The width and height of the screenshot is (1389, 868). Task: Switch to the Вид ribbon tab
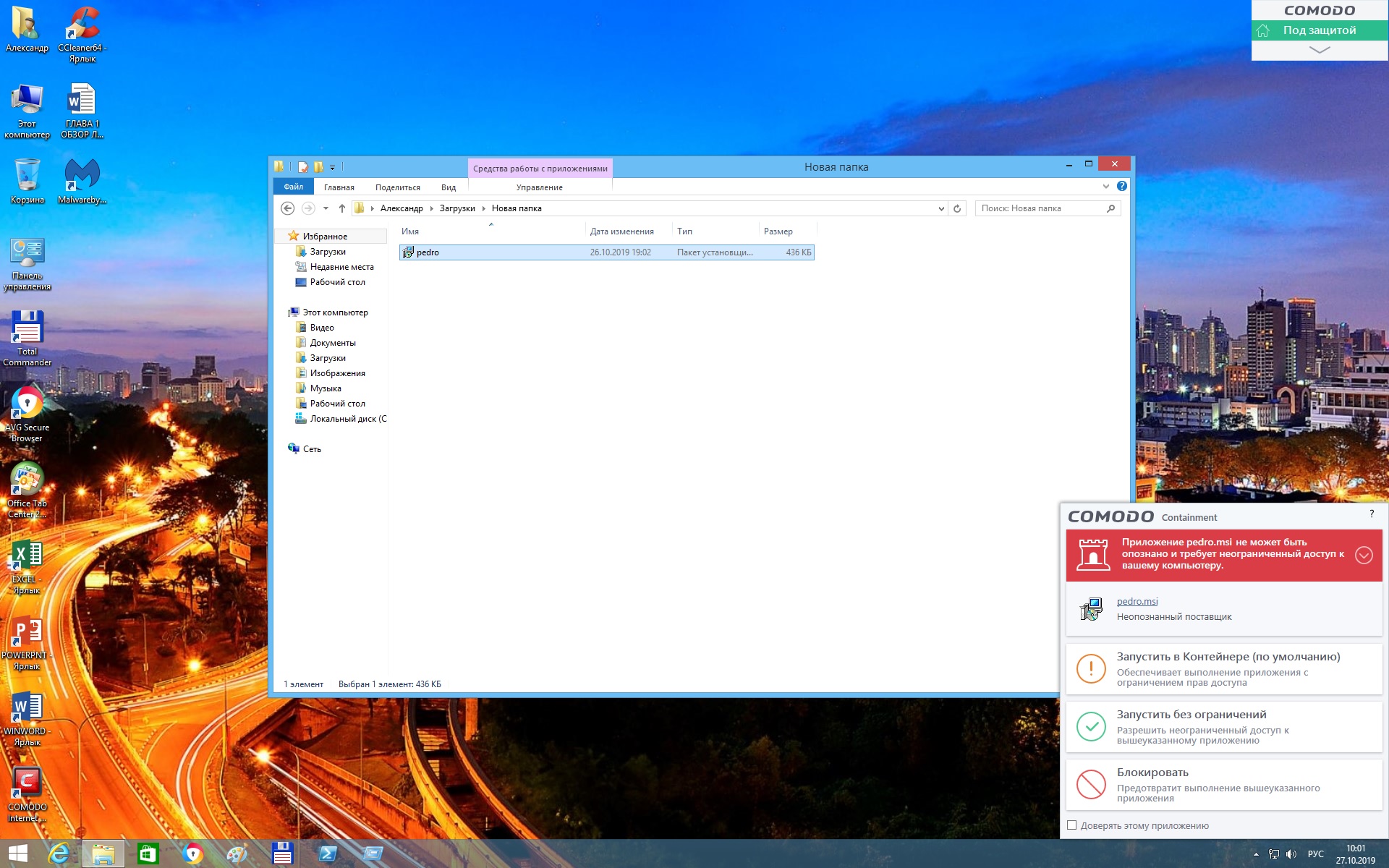coord(449,187)
